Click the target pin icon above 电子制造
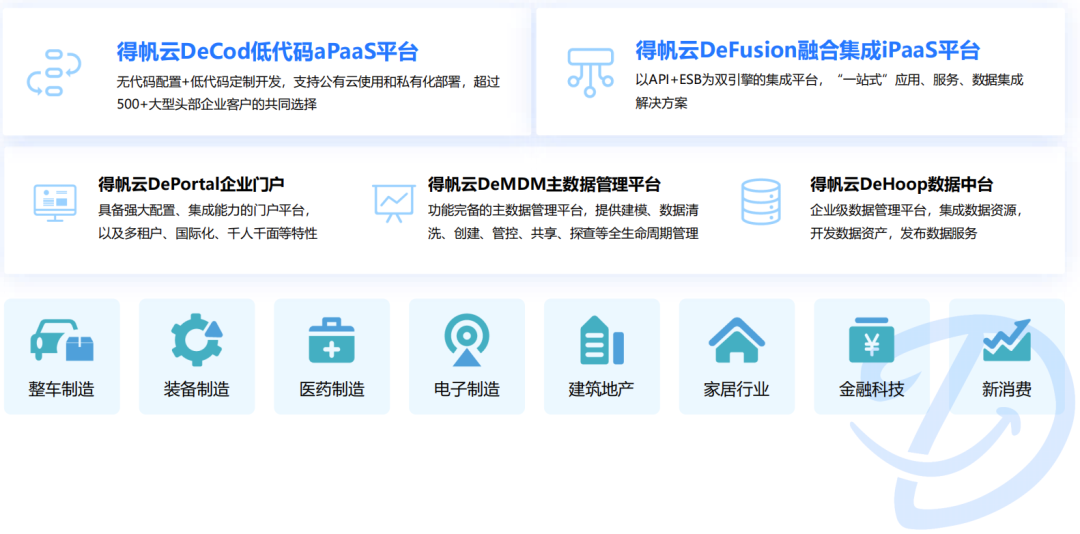 tap(466, 340)
